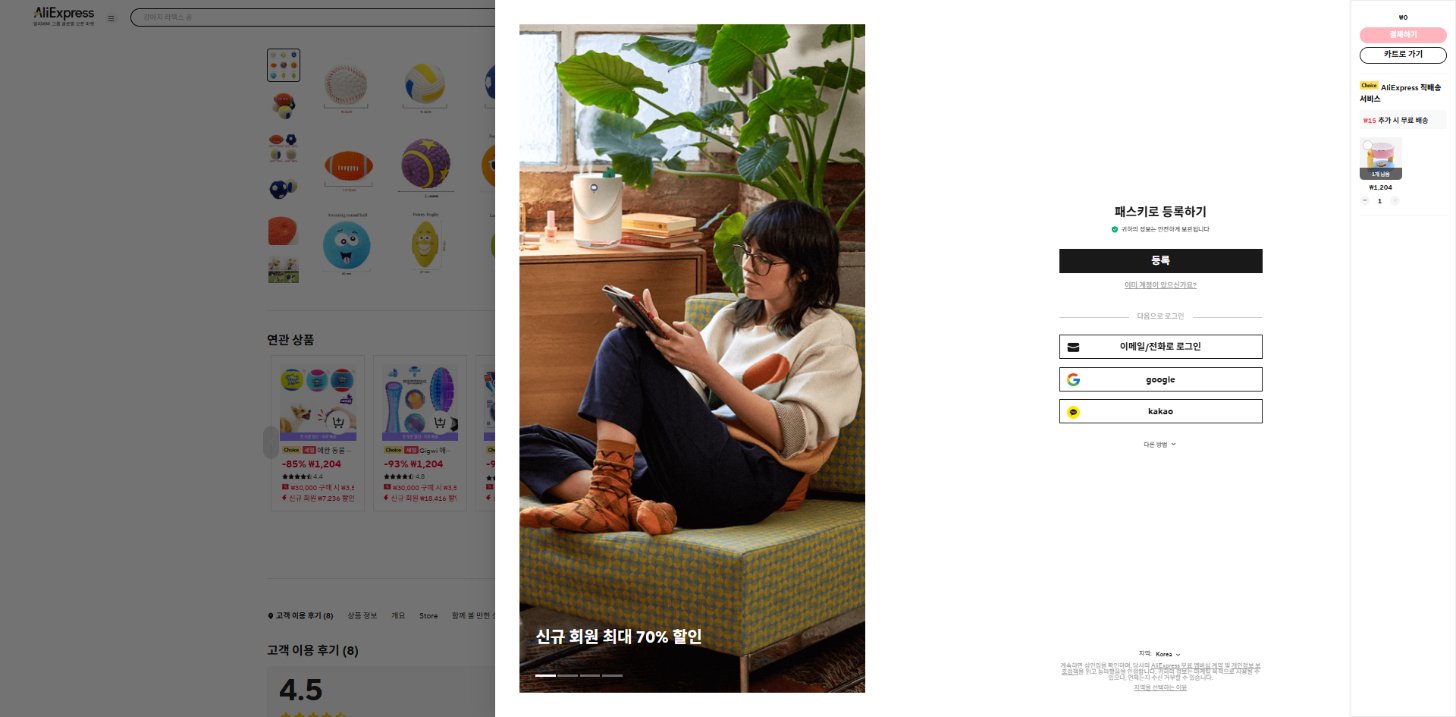This screenshot has width=1456, height=717.
Task: Click the envelope icon for email login
Action: pos(1073,347)
